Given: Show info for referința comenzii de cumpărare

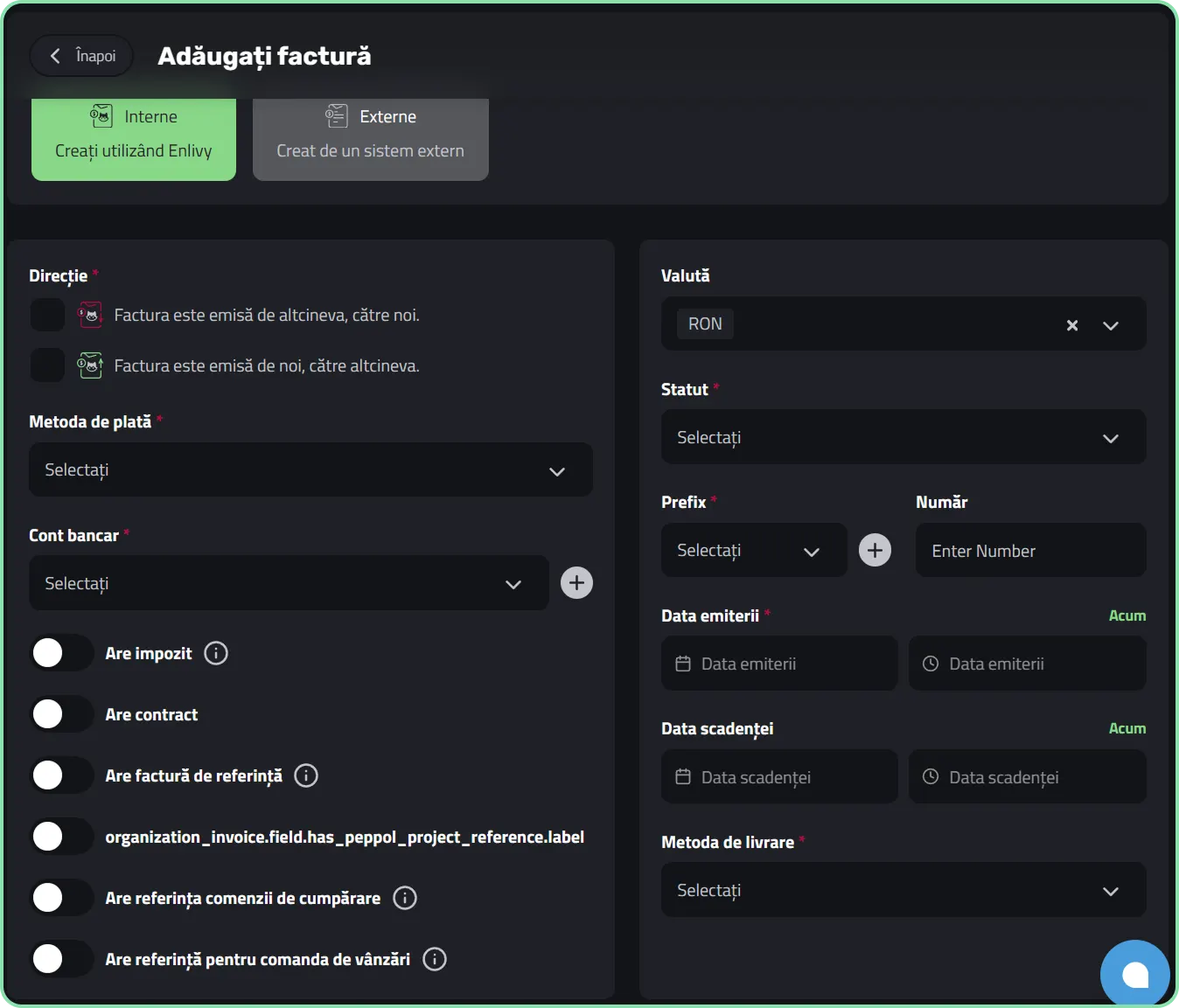Looking at the screenshot, I should click(x=405, y=898).
